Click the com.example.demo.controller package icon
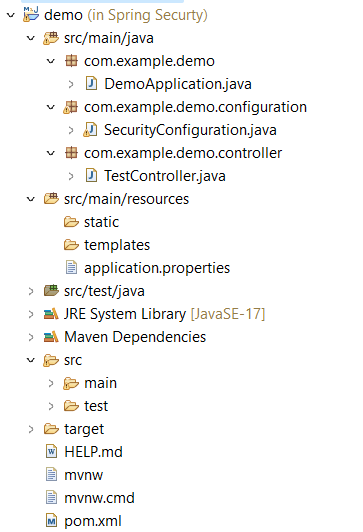This screenshot has height=532, width=363. tap(71, 153)
